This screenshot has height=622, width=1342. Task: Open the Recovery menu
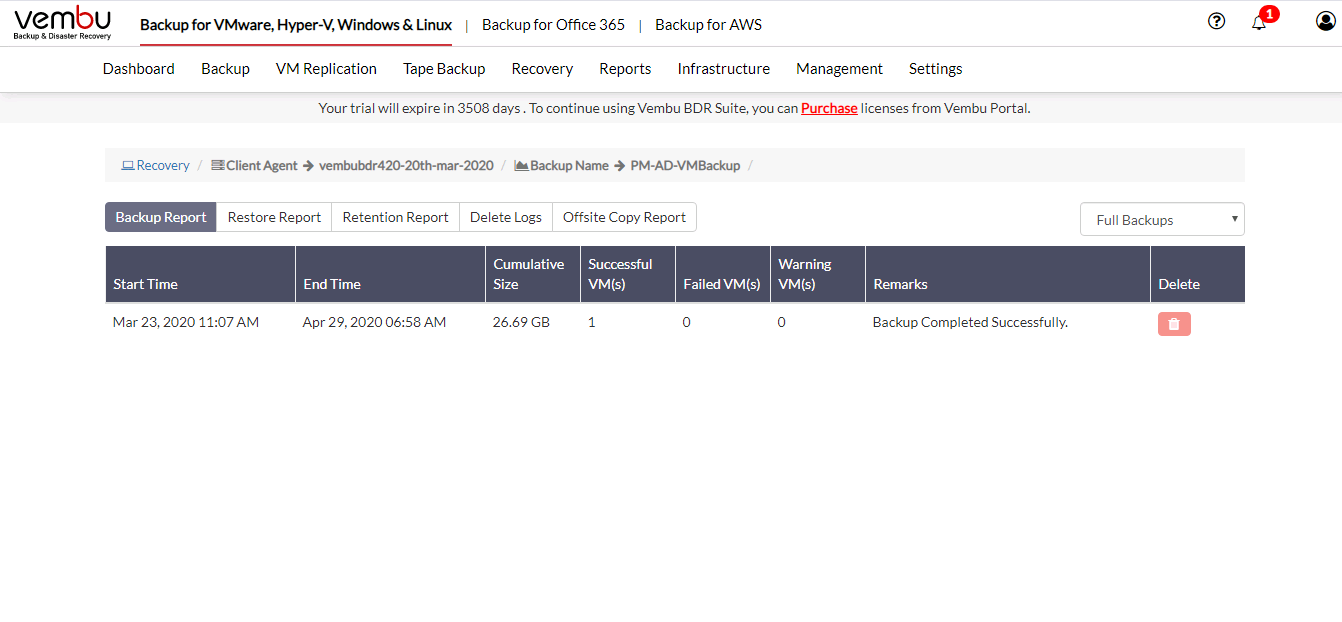(542, 69)
